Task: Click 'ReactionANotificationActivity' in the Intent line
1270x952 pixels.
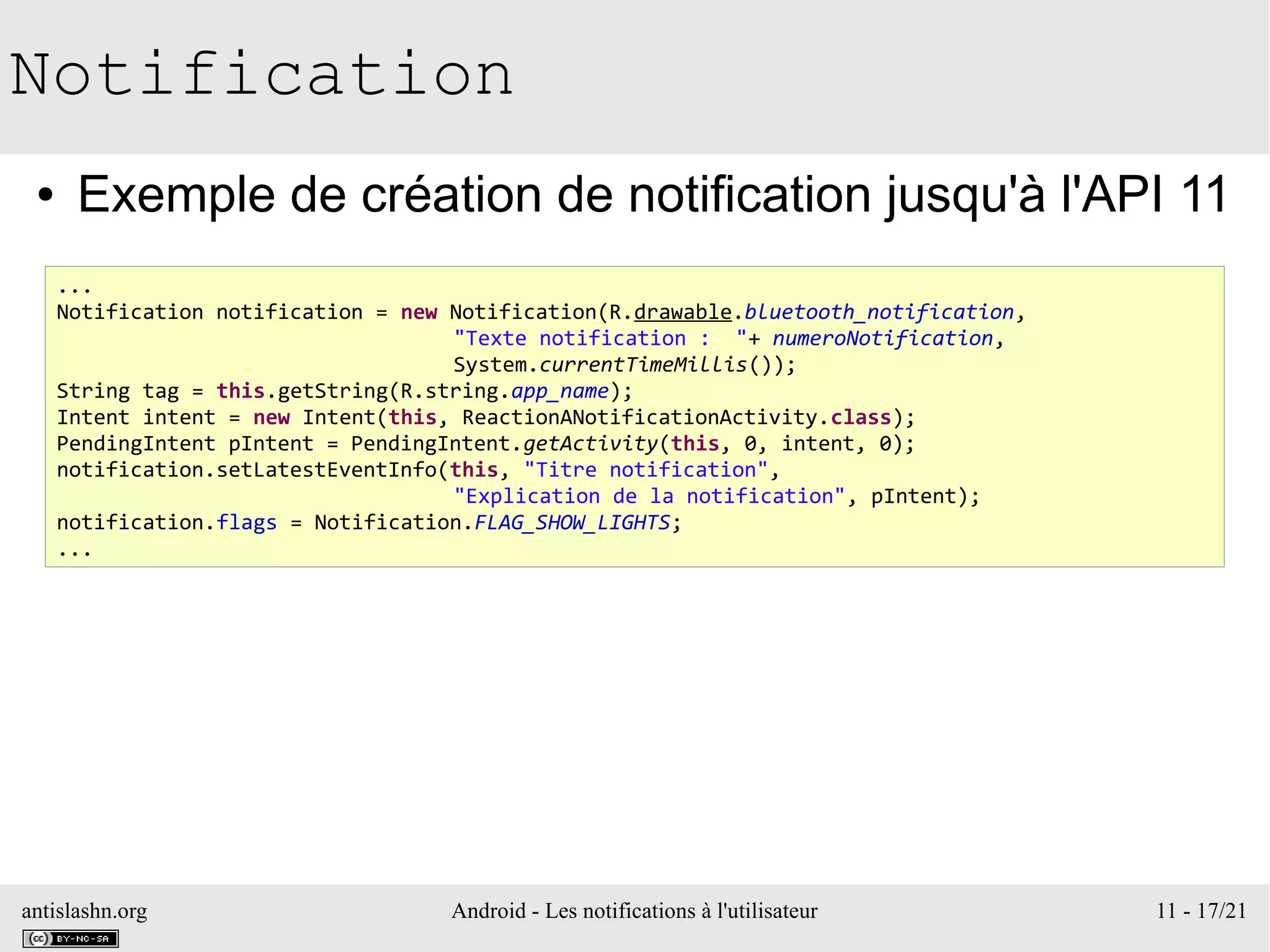Action: pyautogui.click(x=639, y=417)
